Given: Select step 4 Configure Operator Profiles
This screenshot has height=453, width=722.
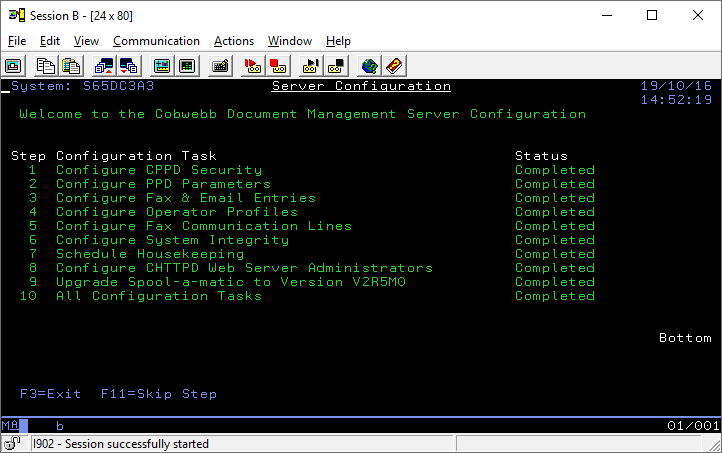Looking at the screenshot, I should tap(177, 212).
